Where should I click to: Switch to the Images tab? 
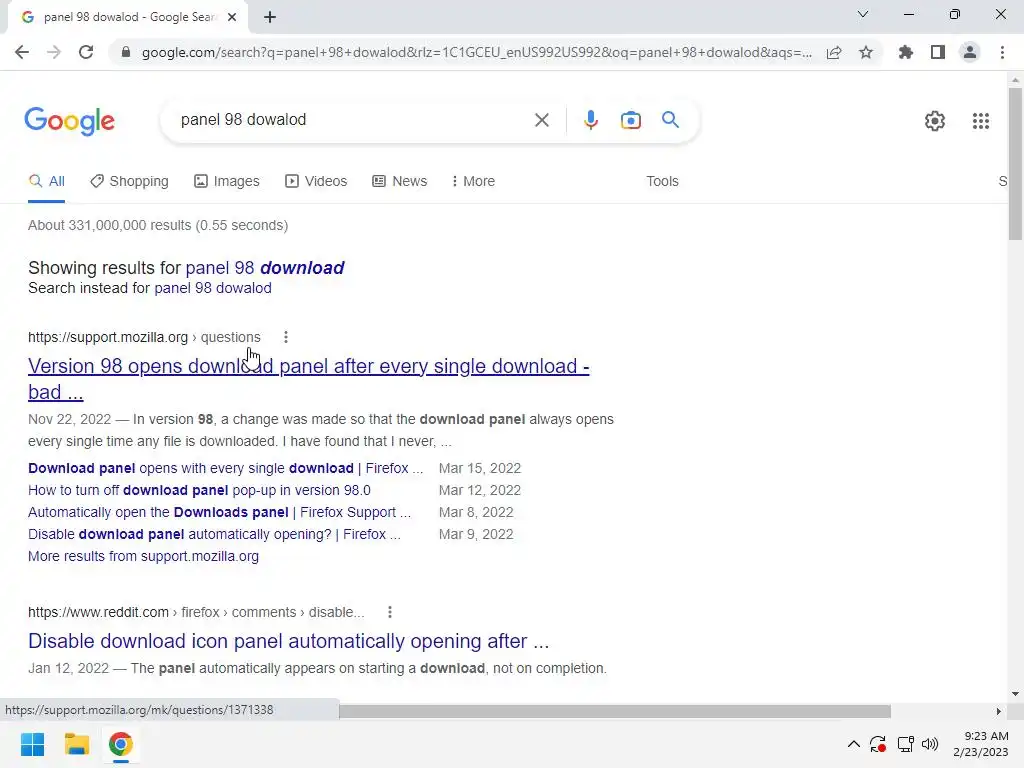click(227, 182)
